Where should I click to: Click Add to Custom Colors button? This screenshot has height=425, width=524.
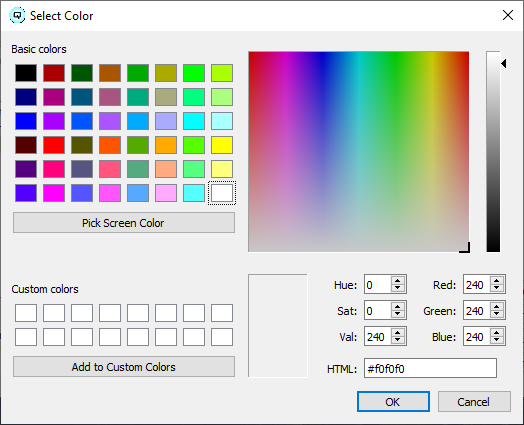coord(124,367)
